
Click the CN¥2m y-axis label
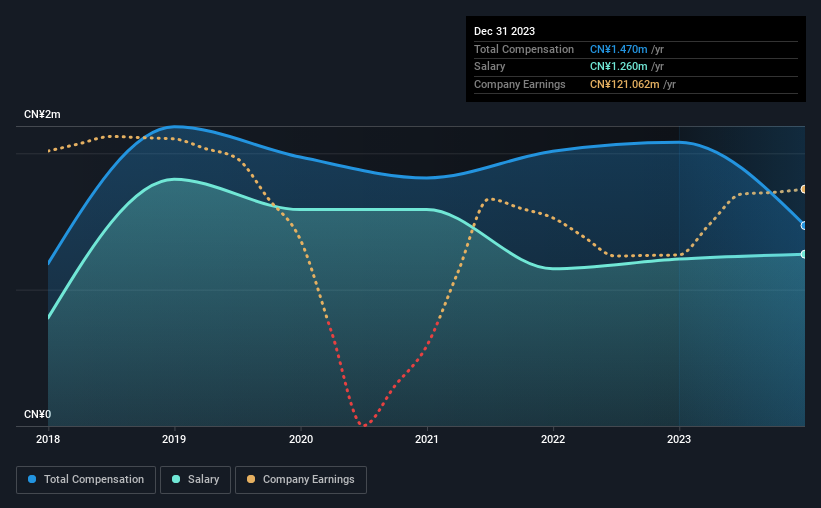tap(42, 114)
